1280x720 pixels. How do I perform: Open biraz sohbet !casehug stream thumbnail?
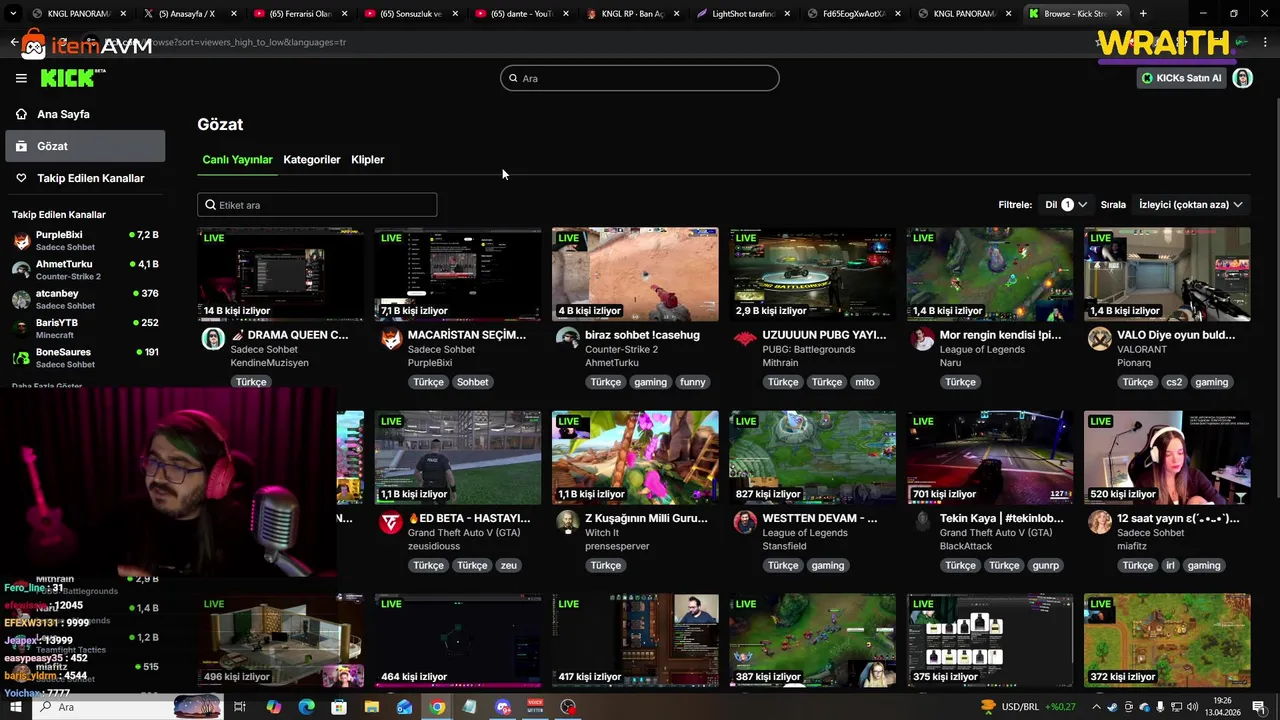(635, 274)
